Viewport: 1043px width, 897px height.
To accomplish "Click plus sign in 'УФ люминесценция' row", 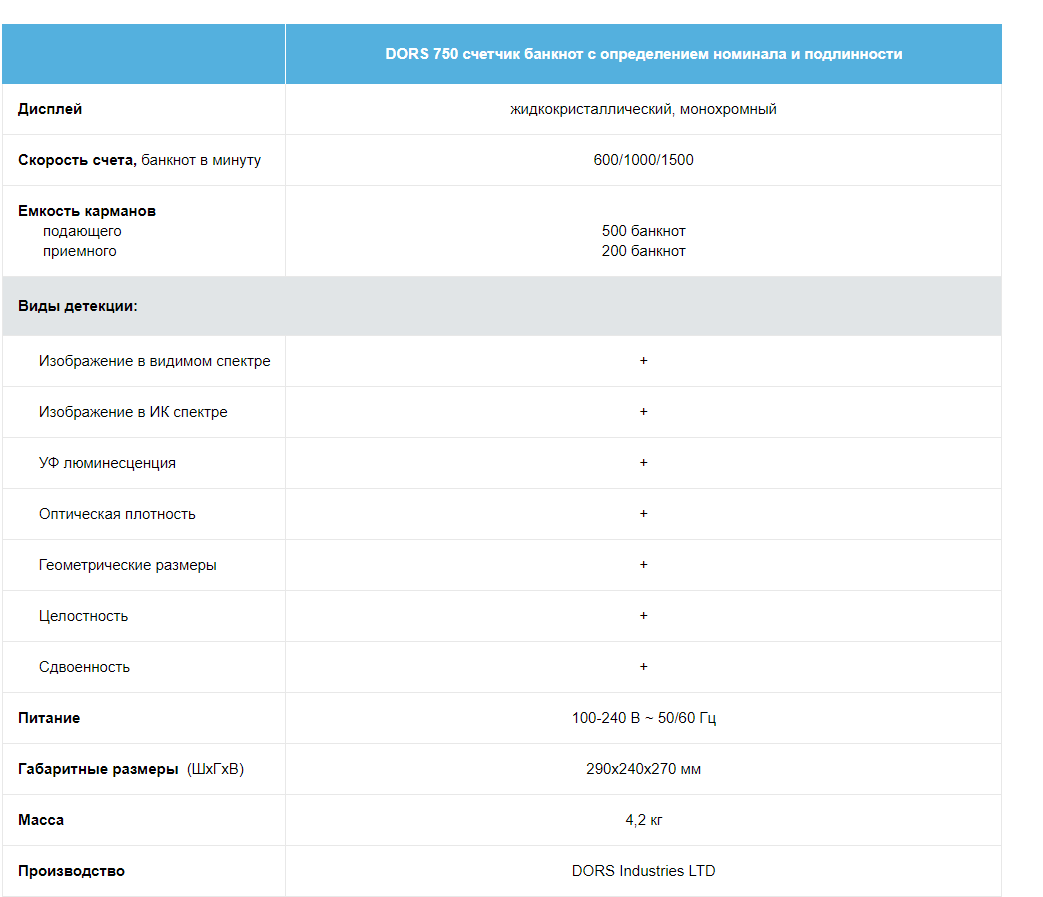I will click(x=643, y=462).
